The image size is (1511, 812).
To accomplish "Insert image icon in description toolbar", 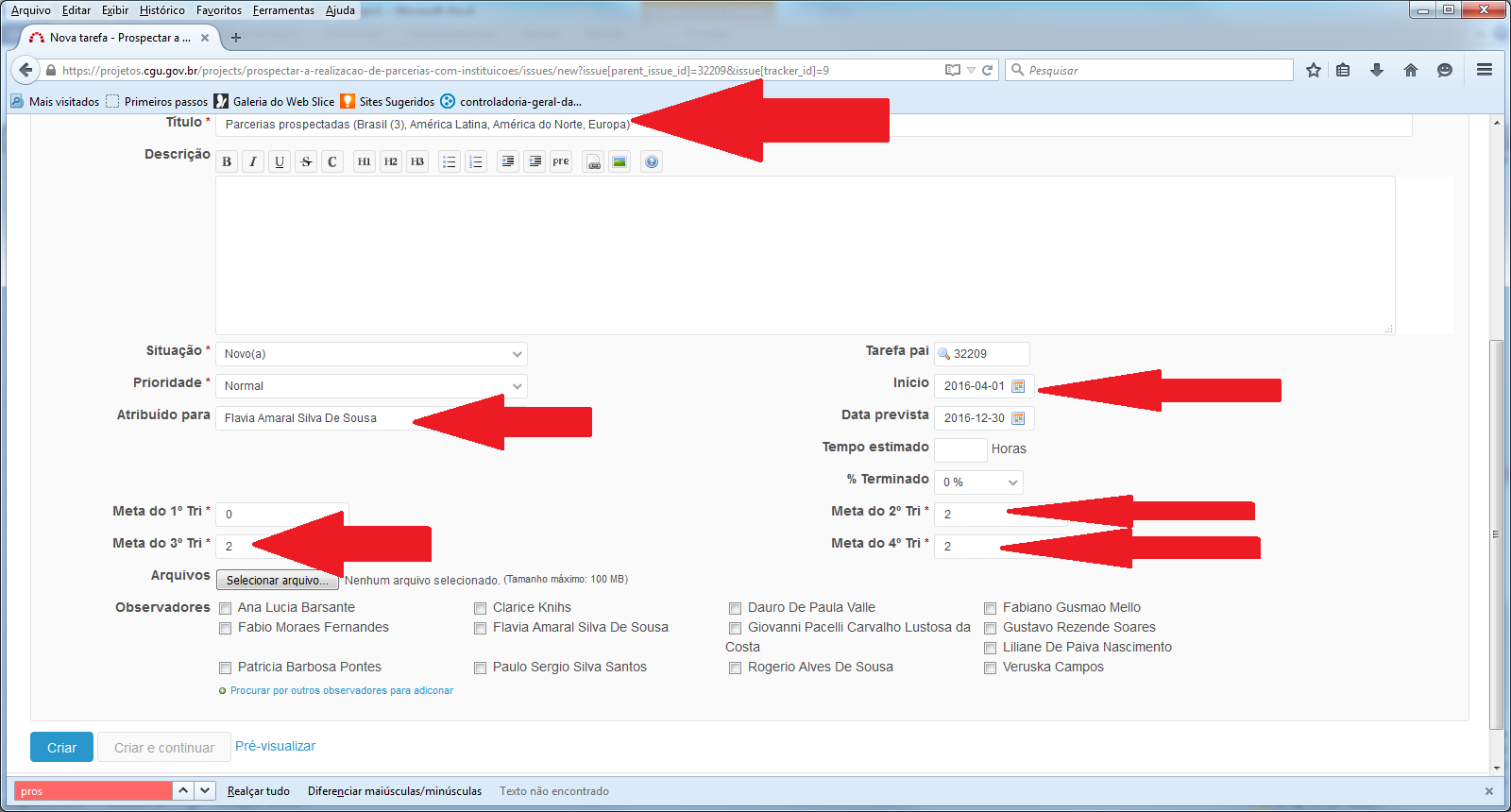I will click(620, 161).
